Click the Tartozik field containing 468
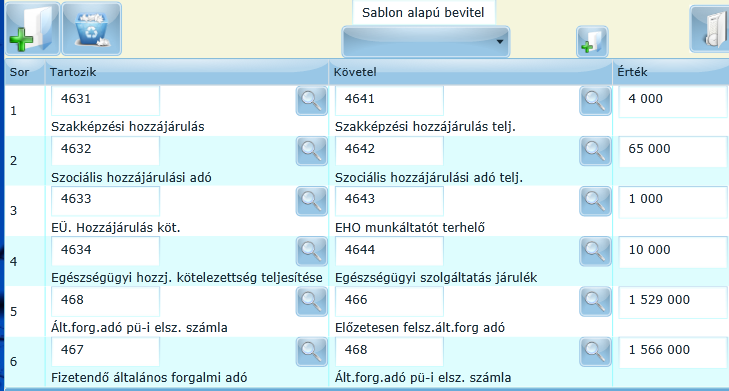 click(x=106, y=301)
